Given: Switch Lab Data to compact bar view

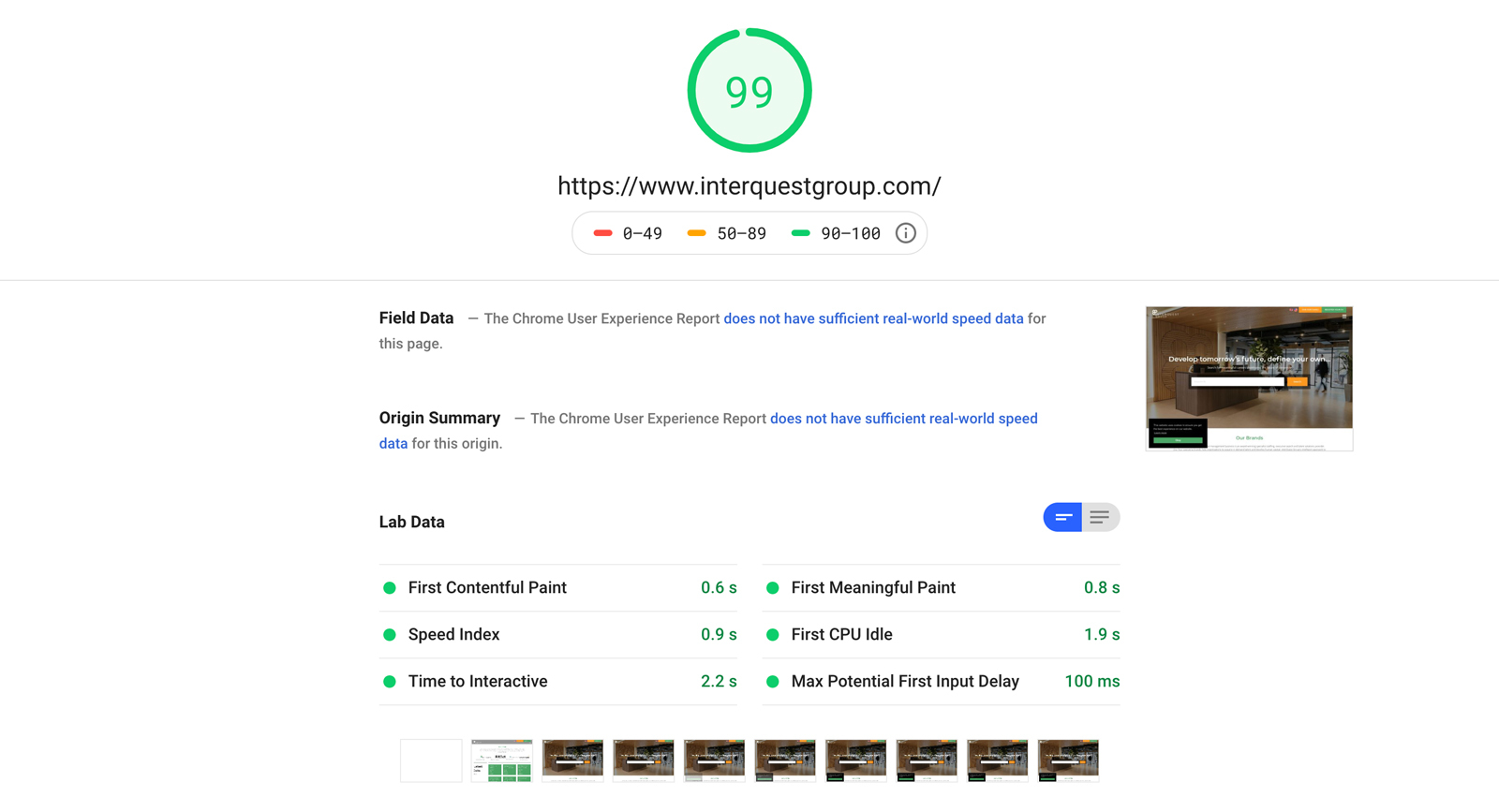Looking at the screenshot, I should point(1062,517).
